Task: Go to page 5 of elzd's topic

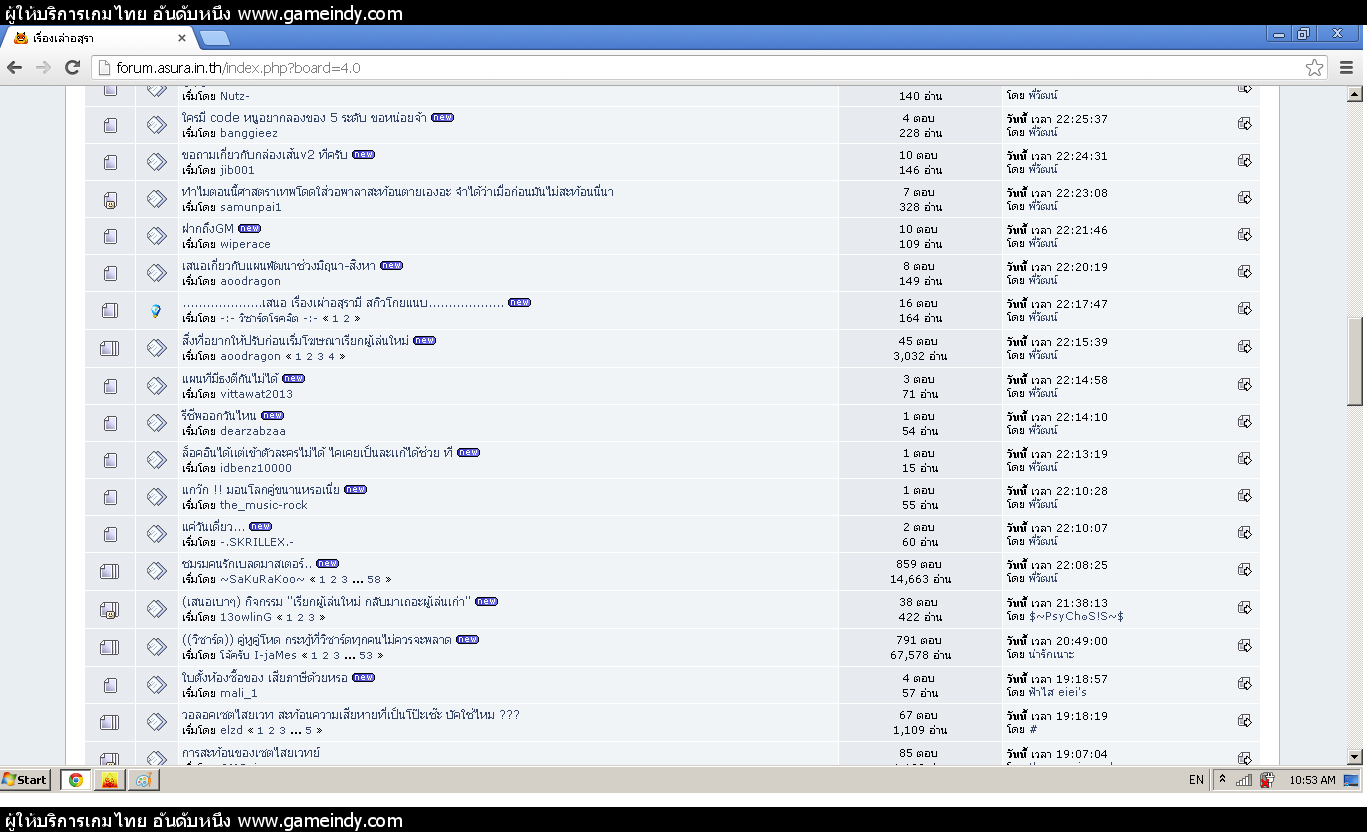Action: tap(310, 731)
